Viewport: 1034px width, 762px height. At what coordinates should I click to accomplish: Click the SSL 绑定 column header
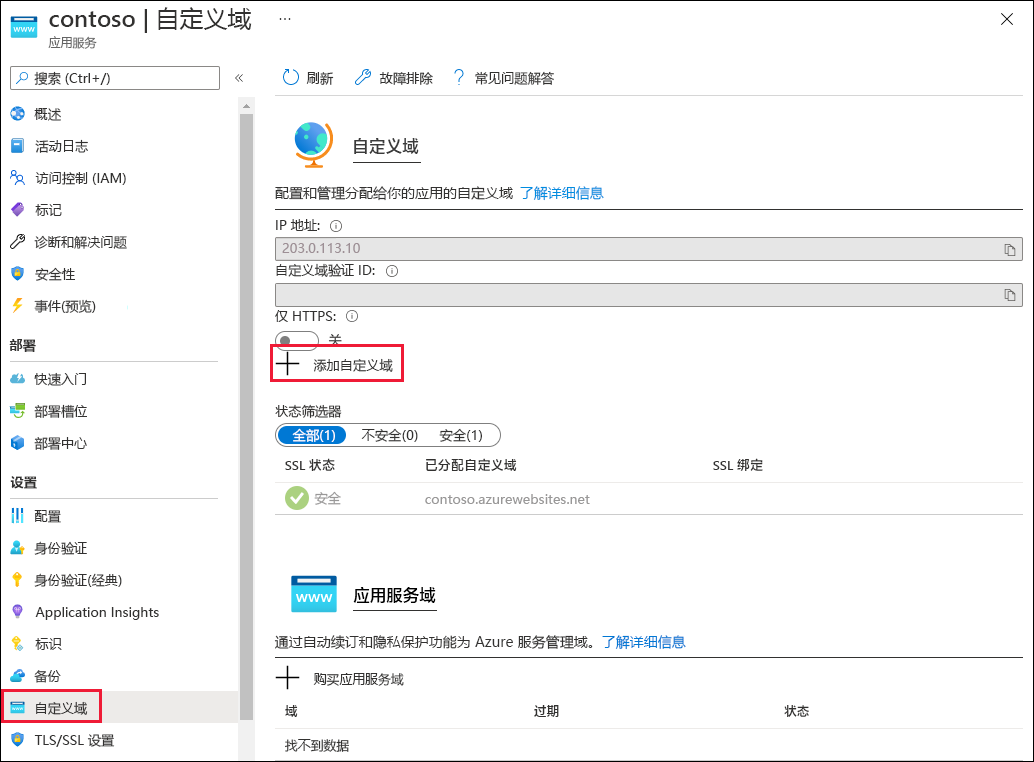[737, 465]
